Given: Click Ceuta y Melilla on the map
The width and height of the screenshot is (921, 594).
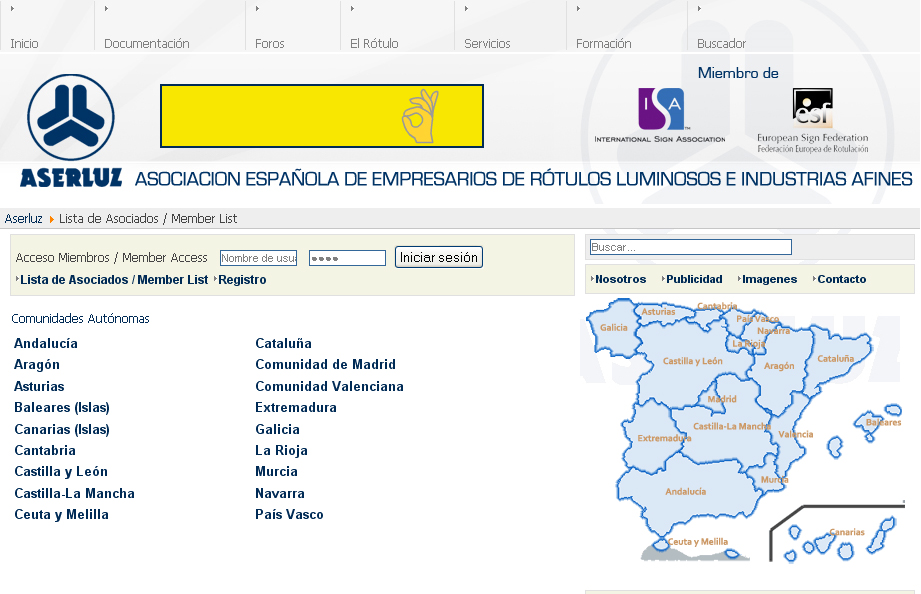Looking at the screenshot, I should pos(697,542).
